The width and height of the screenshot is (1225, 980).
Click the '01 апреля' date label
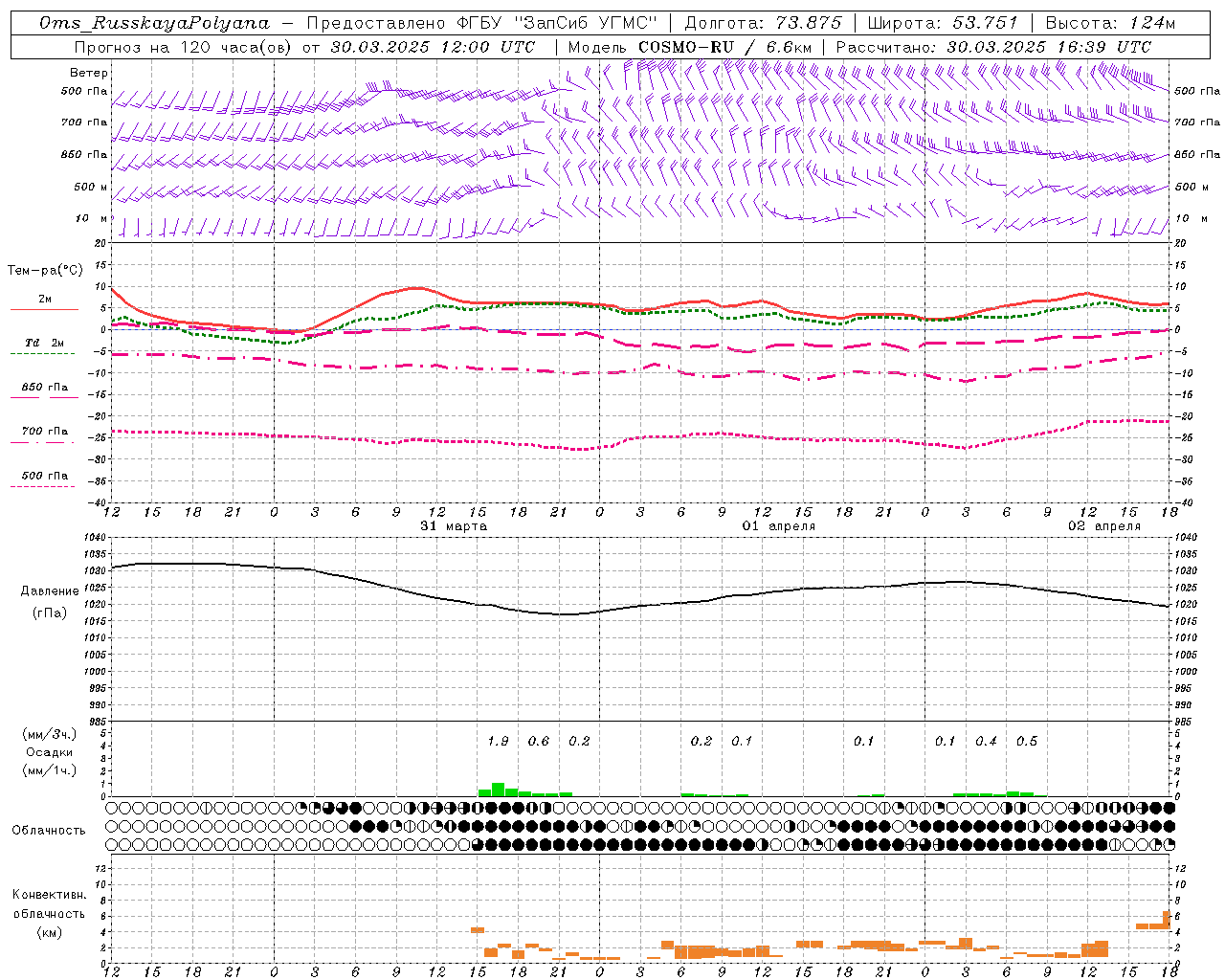click(x=779, y=526)
